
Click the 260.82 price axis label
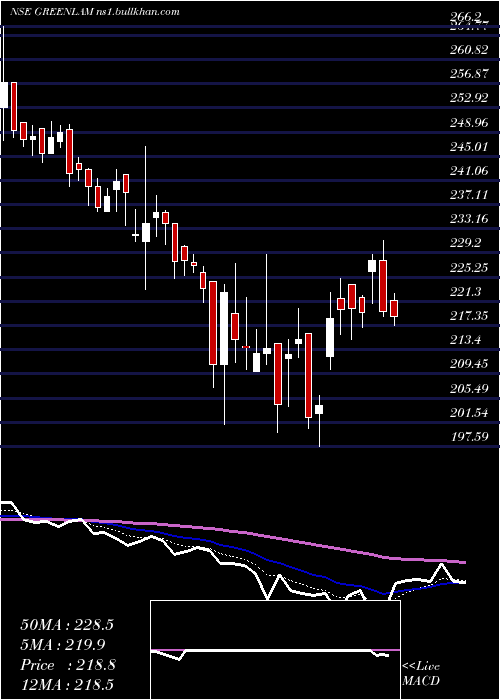tap(468, 50)
